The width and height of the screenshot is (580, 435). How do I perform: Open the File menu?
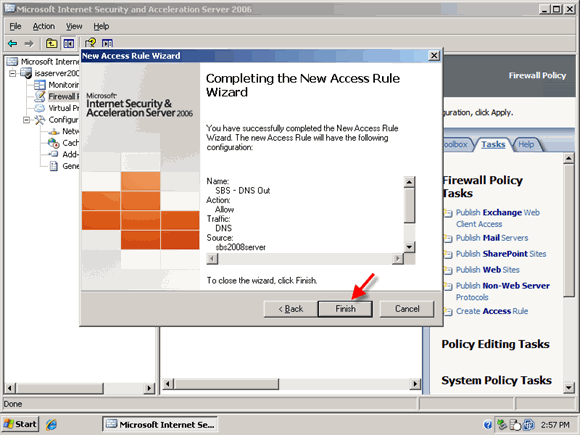coord(15,26)
